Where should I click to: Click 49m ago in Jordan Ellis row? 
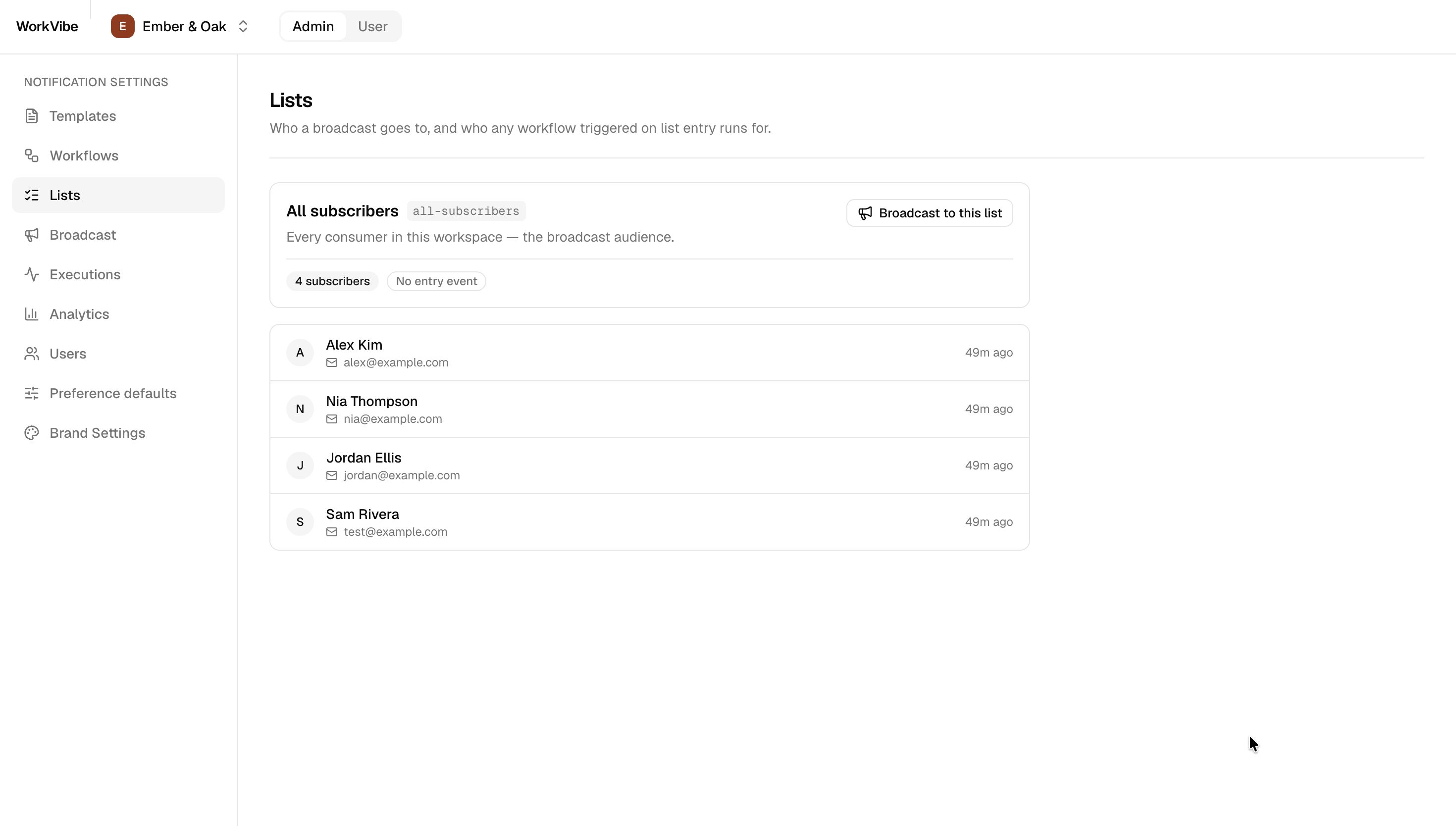[x=988, y=465]
